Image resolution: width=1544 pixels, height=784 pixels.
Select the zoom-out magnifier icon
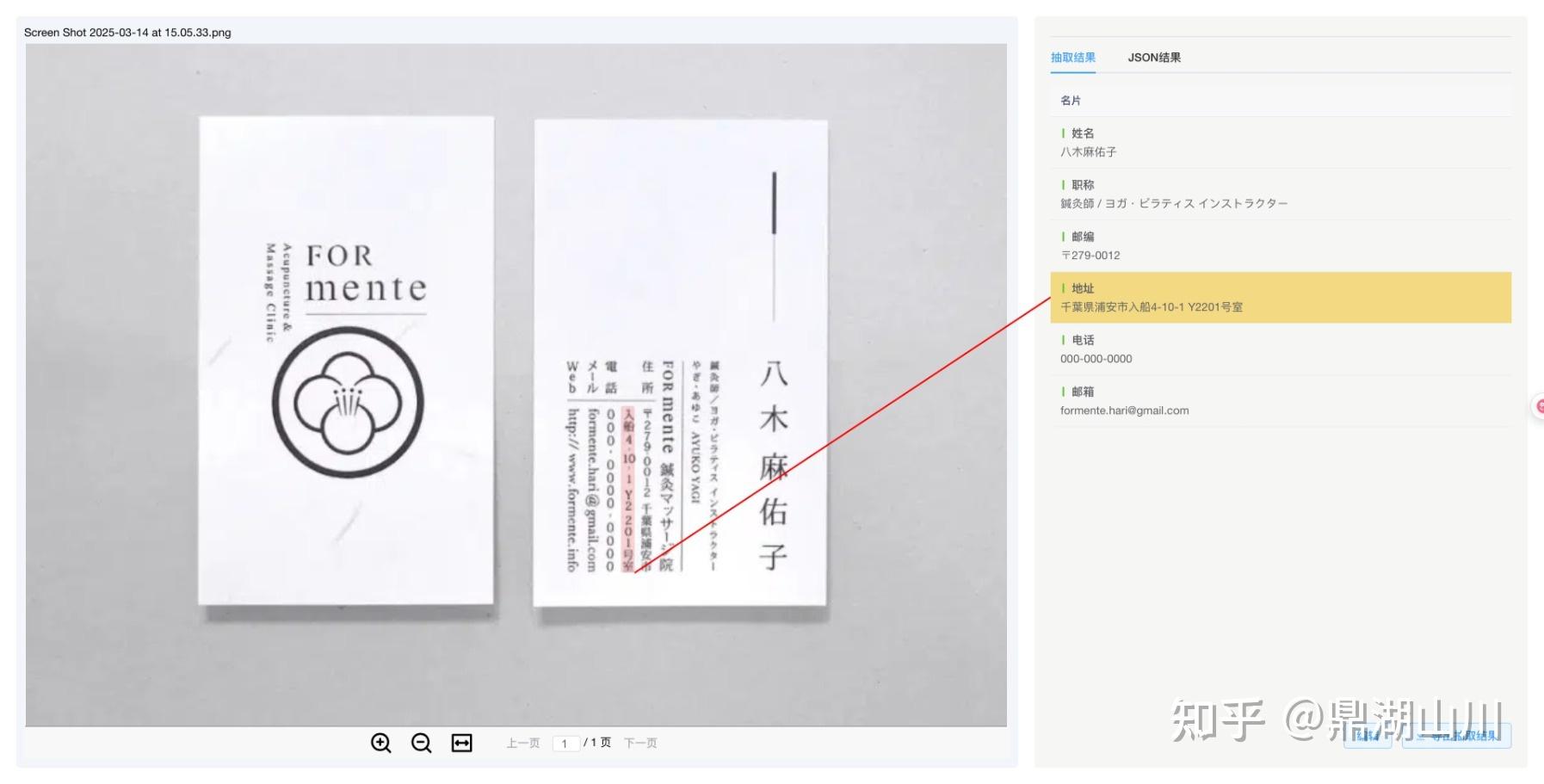(421, 742)
